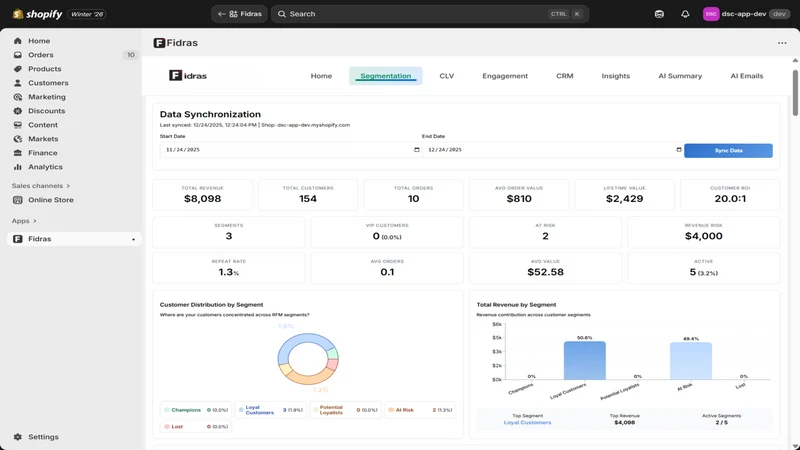Image resolution: width=800 pixels, height=450 pixels.
Task: Click the vertical scrollbar thumb
Action: [x=795, y=93]
